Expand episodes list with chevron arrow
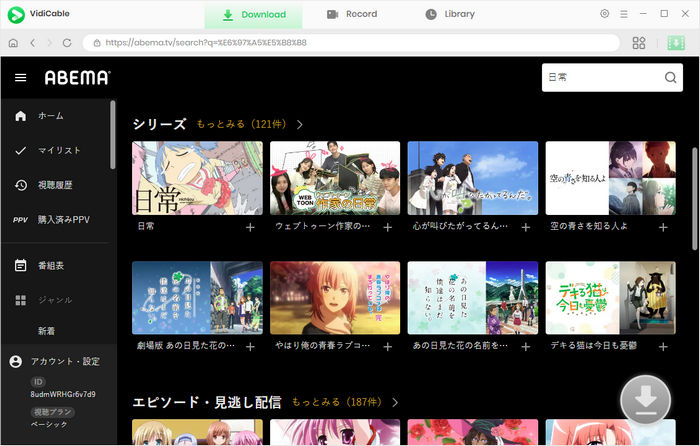Screen dimensions: 700x446 [395, 403]
